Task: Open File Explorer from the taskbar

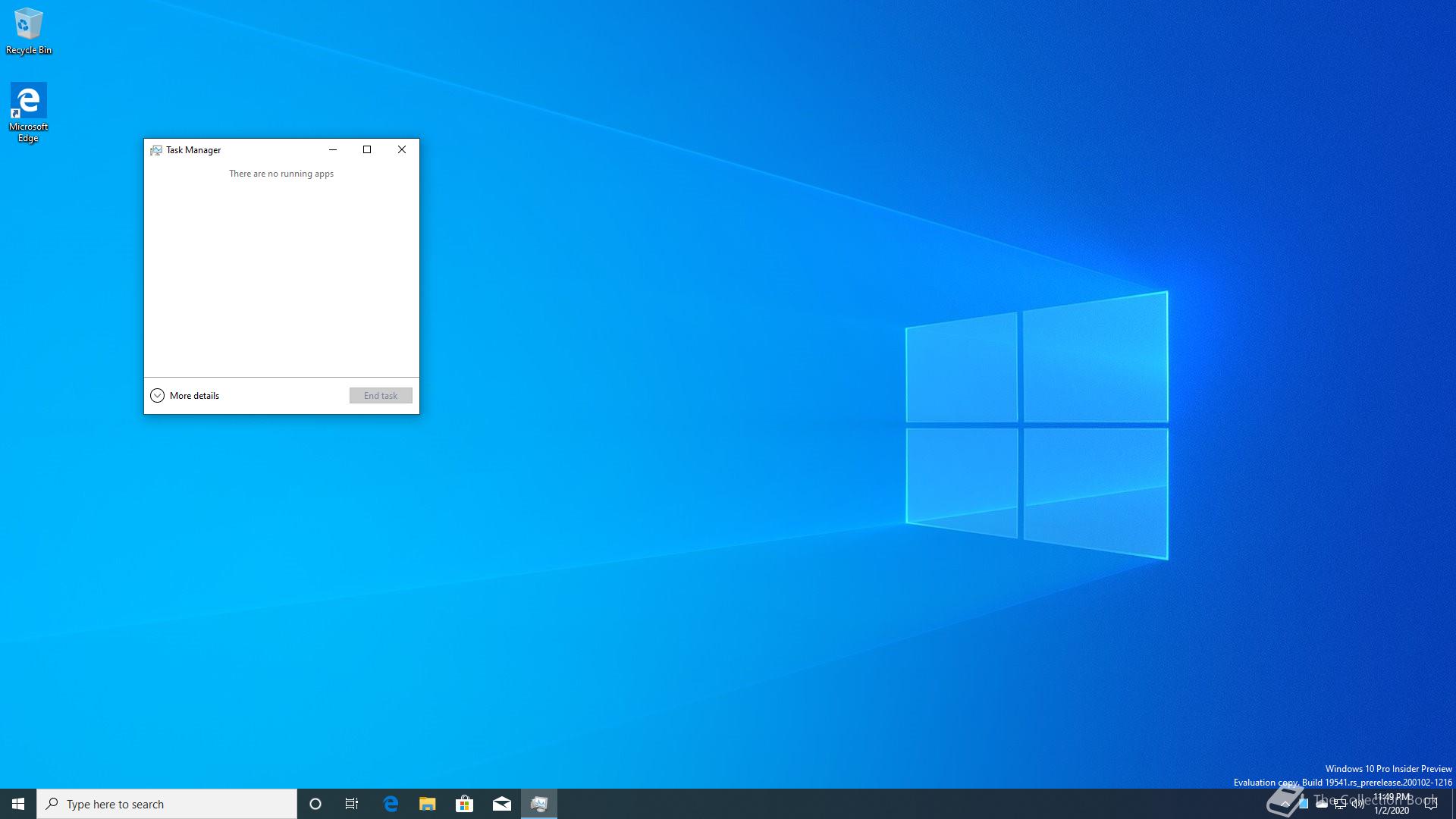Action: point(428,804)
